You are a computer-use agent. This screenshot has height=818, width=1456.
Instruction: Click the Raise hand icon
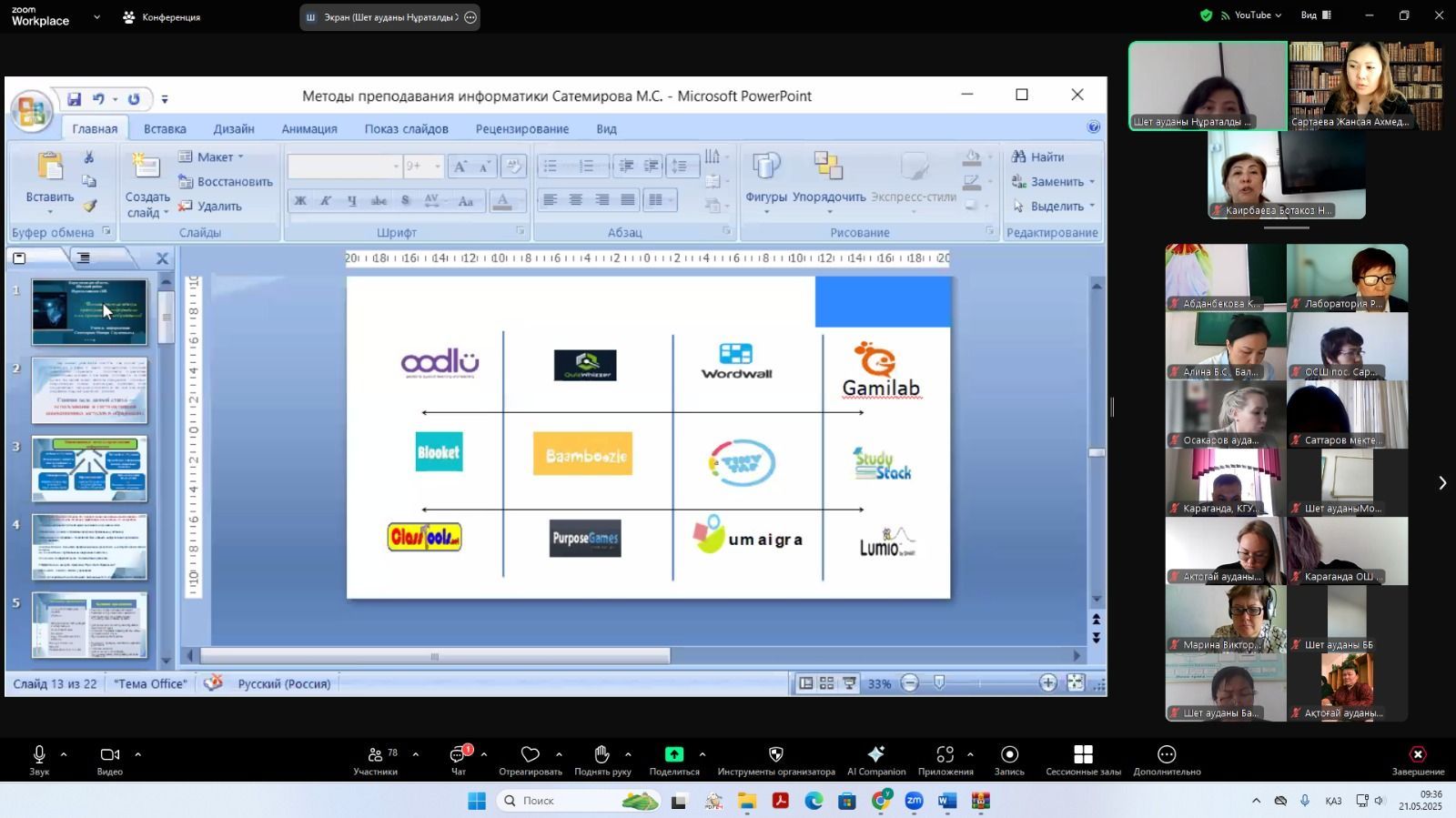602,754
